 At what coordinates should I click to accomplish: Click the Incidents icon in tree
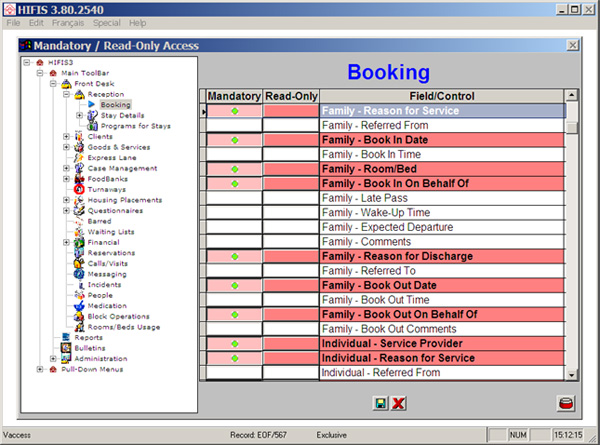[x=80, y=285]
